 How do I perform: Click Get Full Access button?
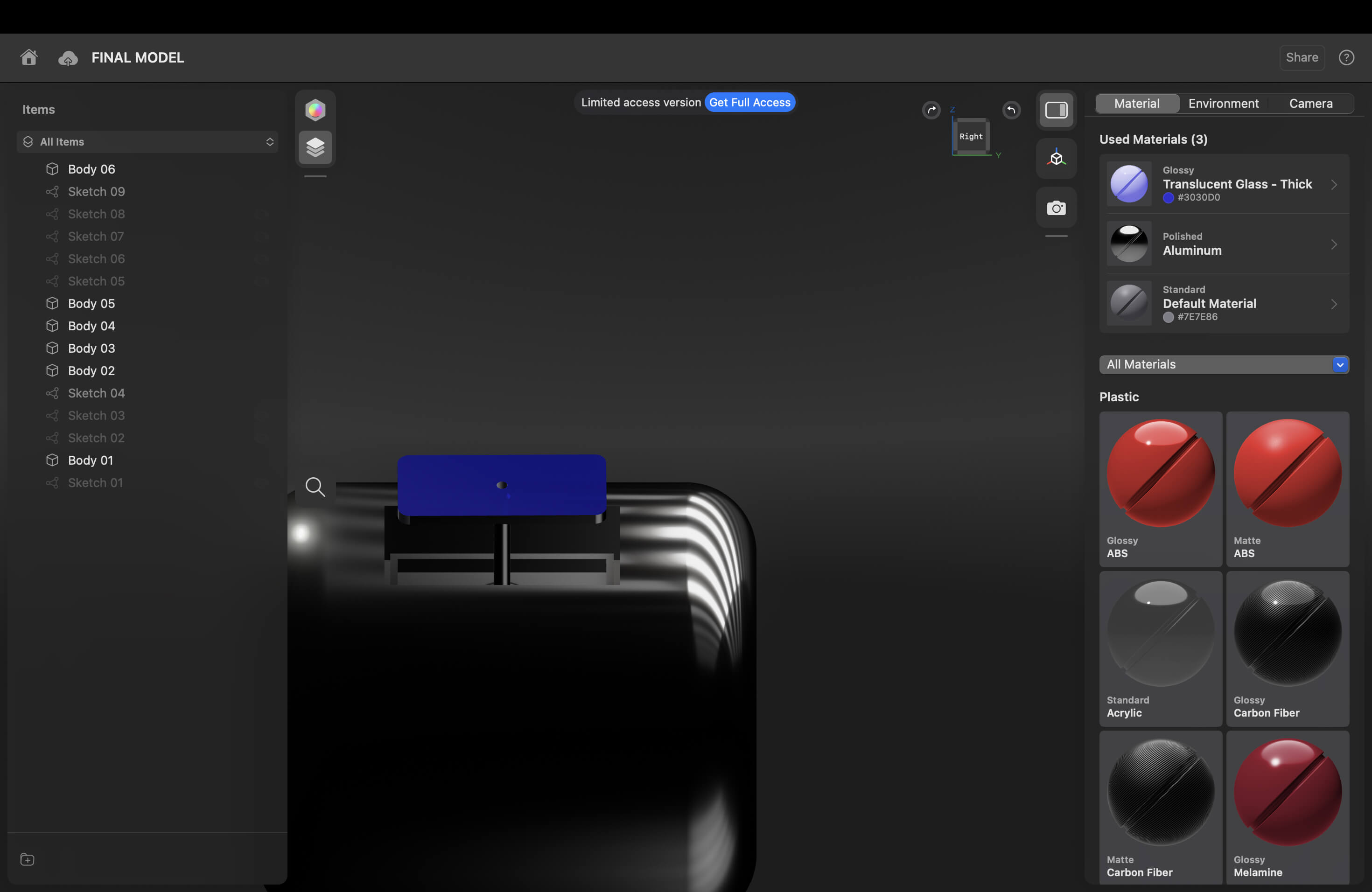pyautogui.click(x=749, y=103)
